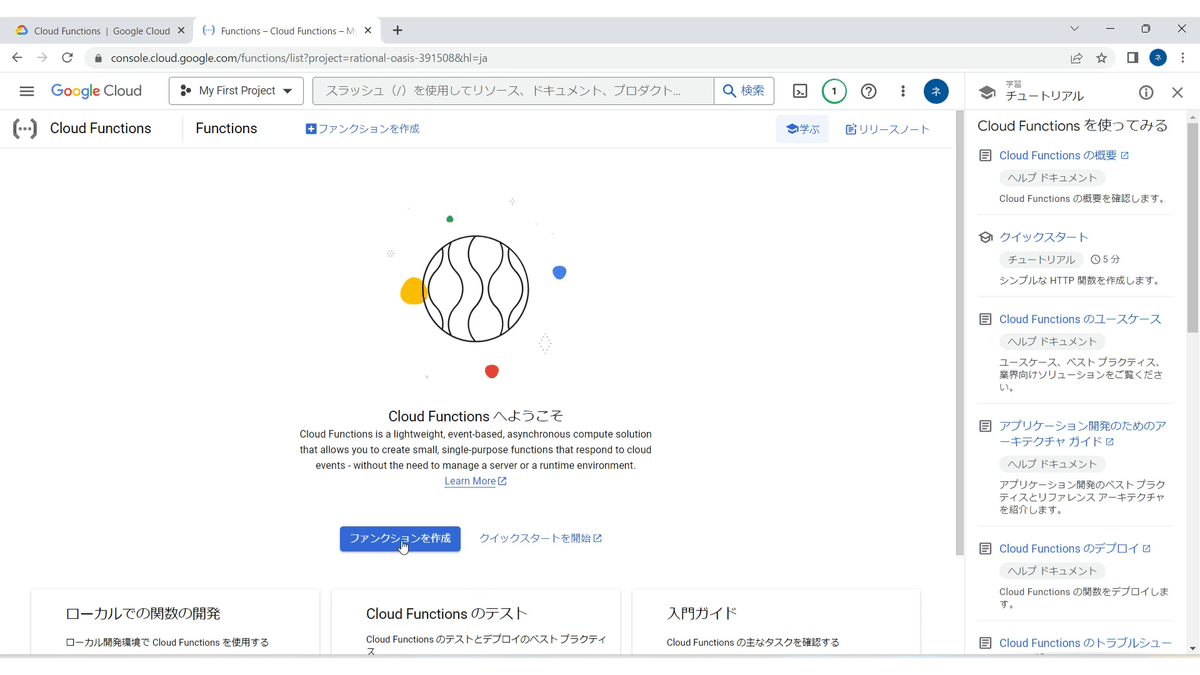Screen dimensions: 1200x675
Task: Click the share page icon in address bar
Action: coord(1076,58)
